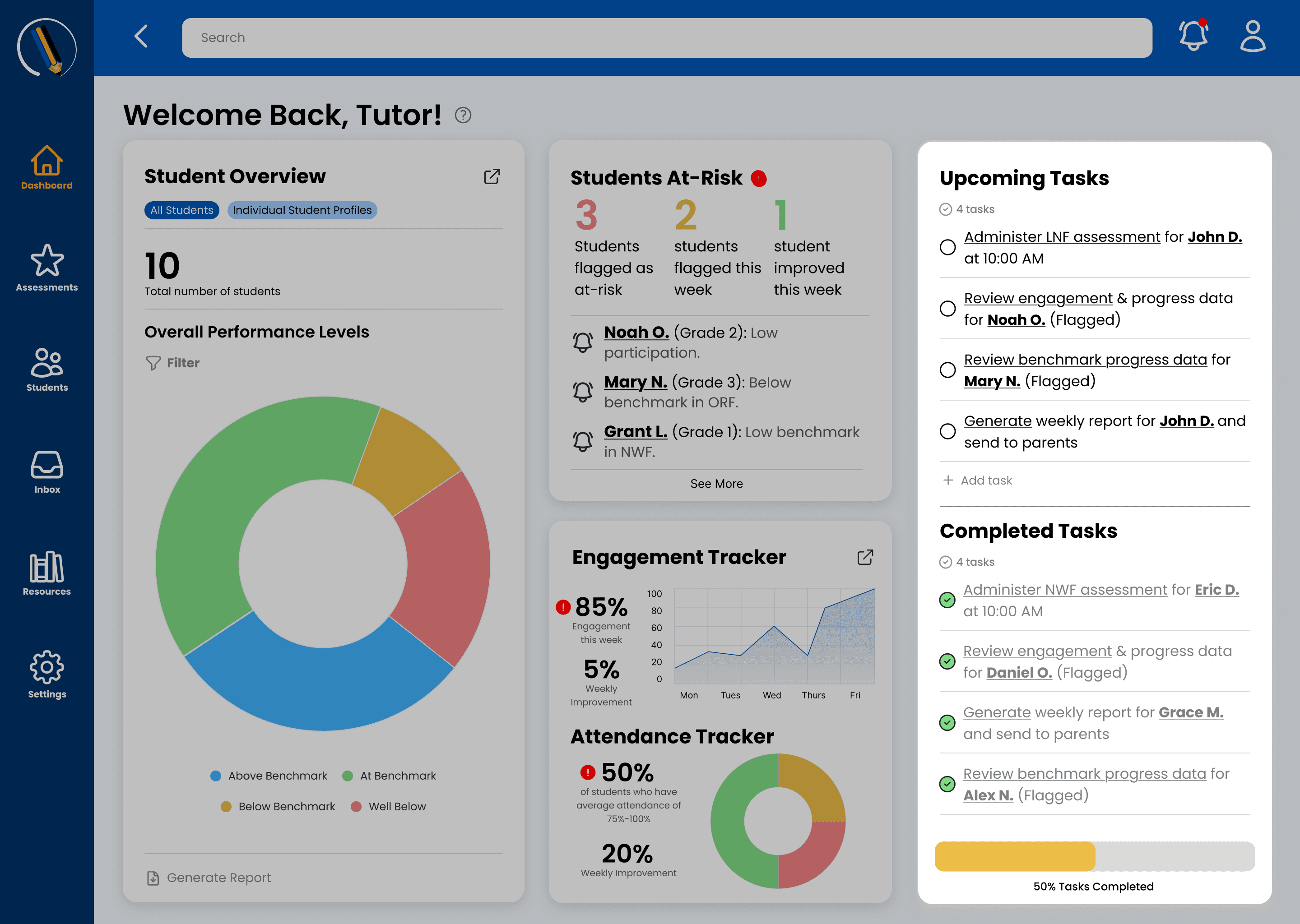The width and height of the screenshot is (1300, 924).
Task: Expand Engagement Tracker pop-out icon
Action: [865, 557]
